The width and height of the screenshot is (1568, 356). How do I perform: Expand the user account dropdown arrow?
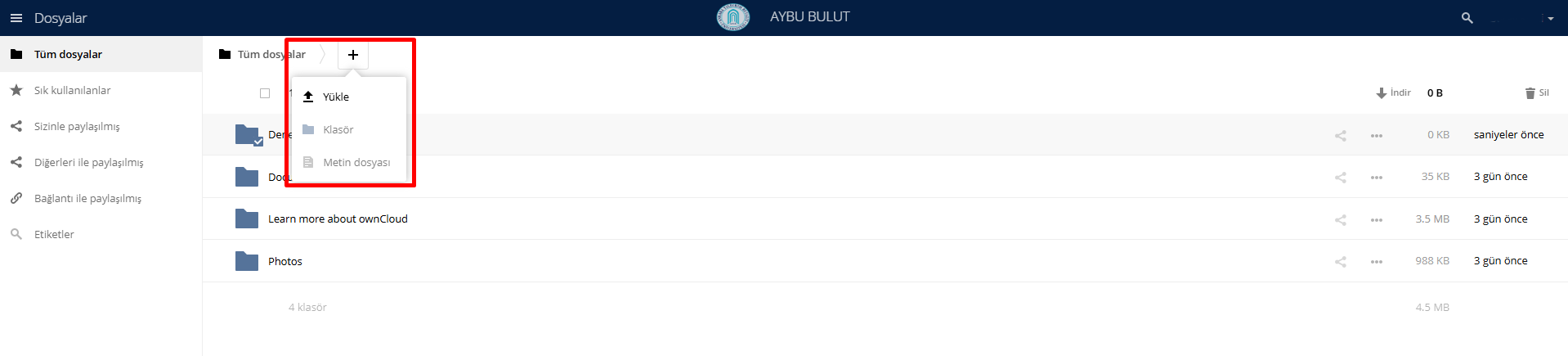pyautogui.click(x=1550, y=18)
